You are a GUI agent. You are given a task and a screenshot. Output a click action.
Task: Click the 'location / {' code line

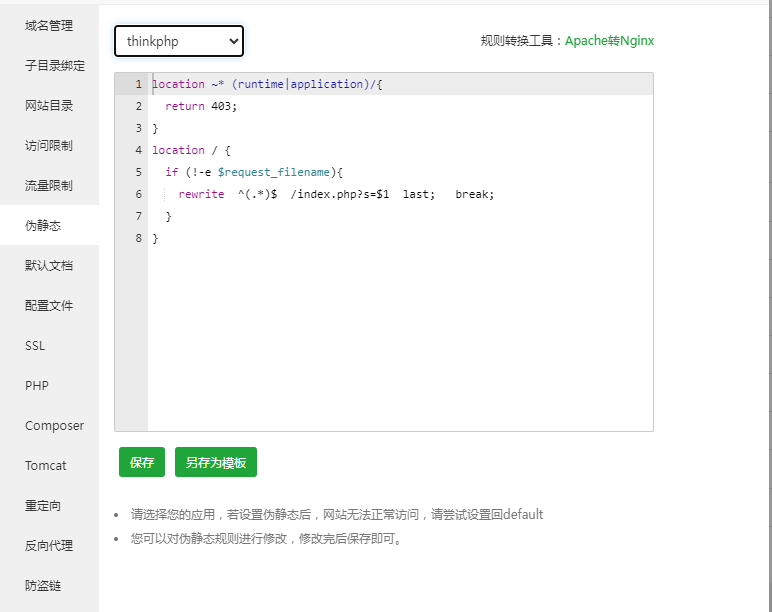pos(191,150)
